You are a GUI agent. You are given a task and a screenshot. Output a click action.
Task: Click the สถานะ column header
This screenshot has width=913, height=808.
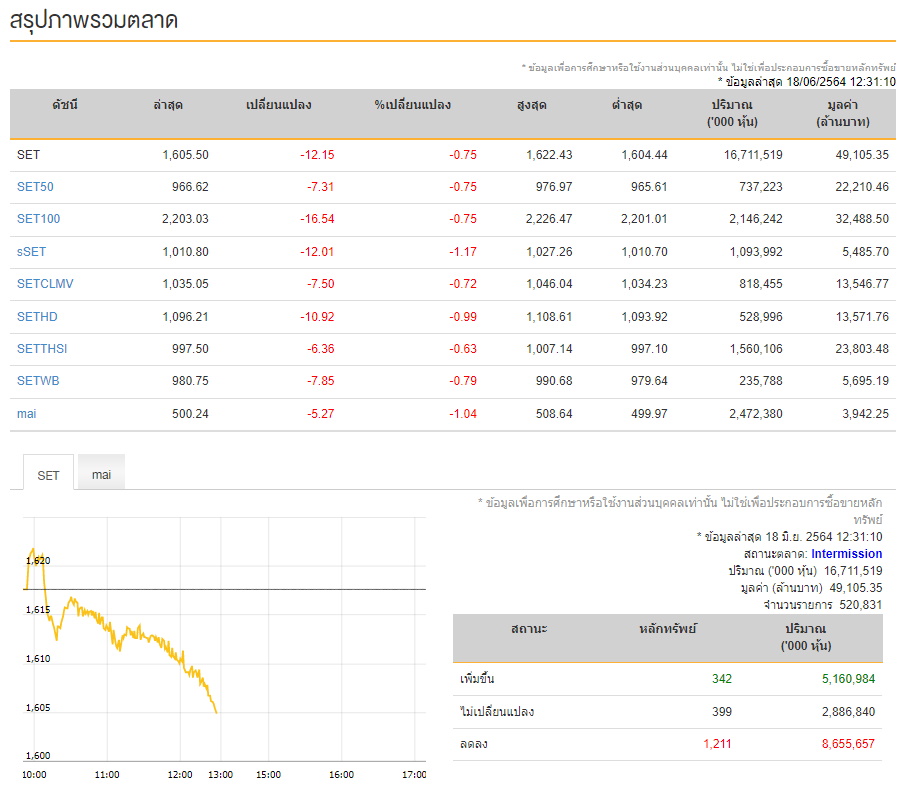[529, 629]
